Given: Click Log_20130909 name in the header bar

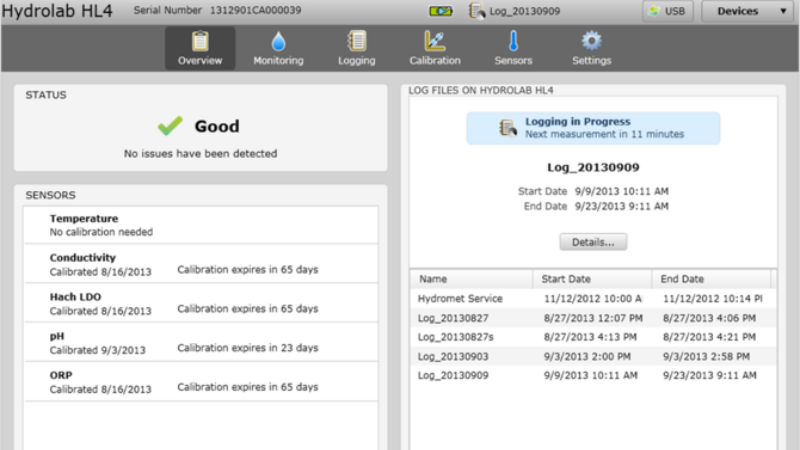Looking at the screenshot, I should tap(524, 11).
